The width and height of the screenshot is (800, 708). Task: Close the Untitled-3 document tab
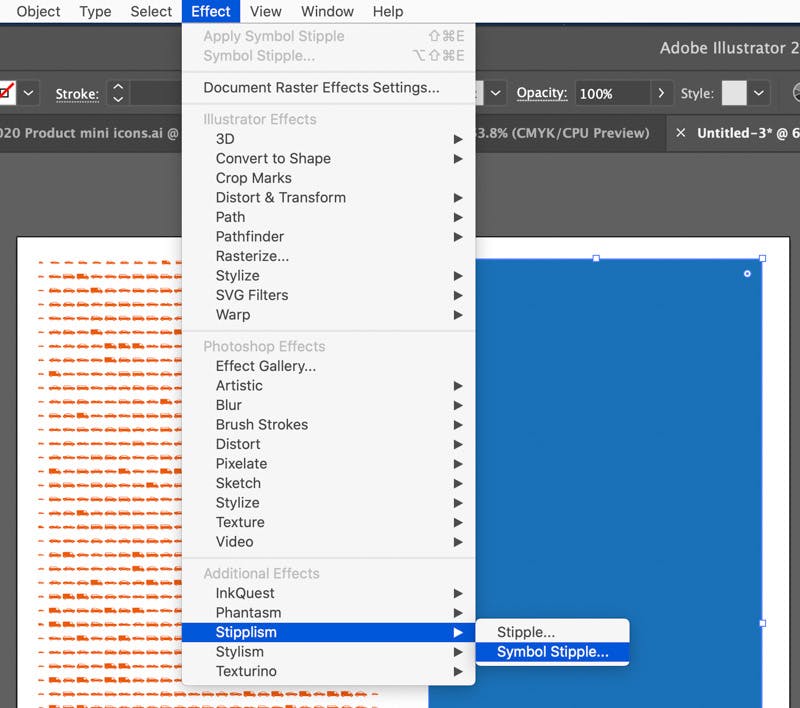coord(680,133)
